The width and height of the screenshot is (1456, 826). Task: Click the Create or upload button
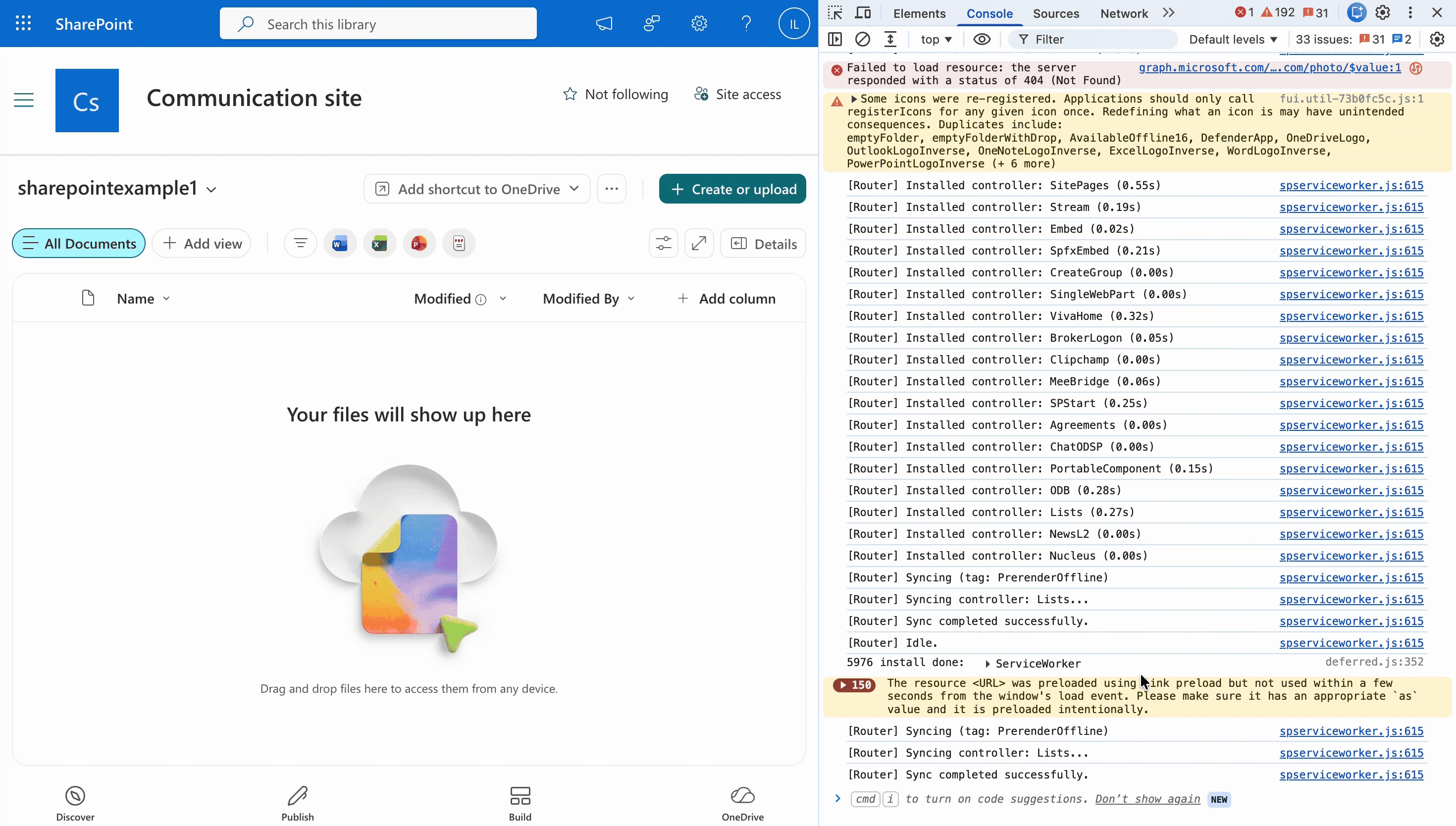[732, 189]
